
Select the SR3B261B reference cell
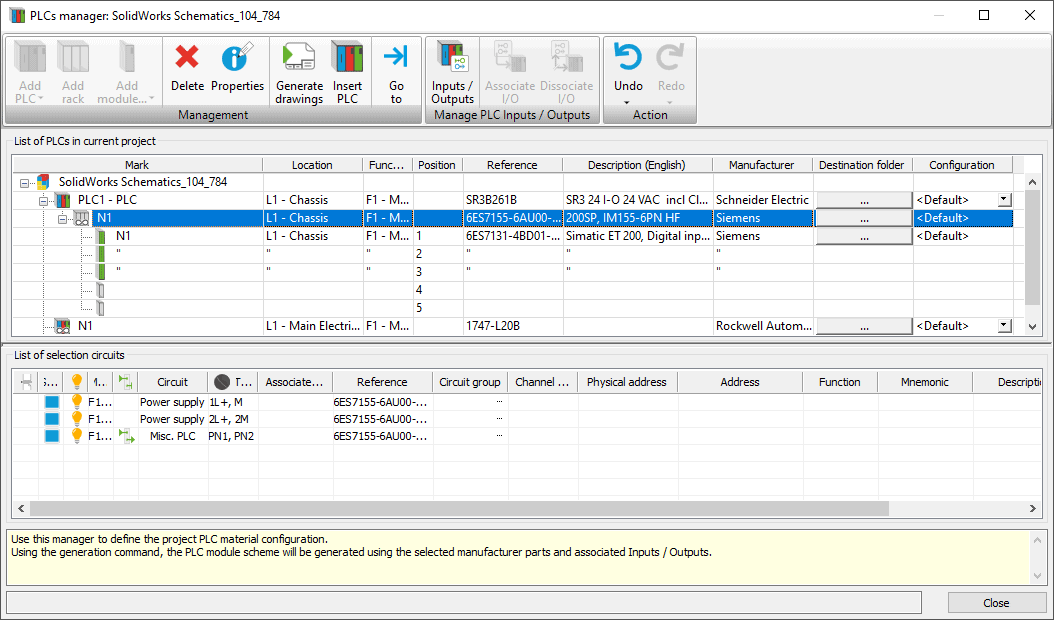(512, 200)
